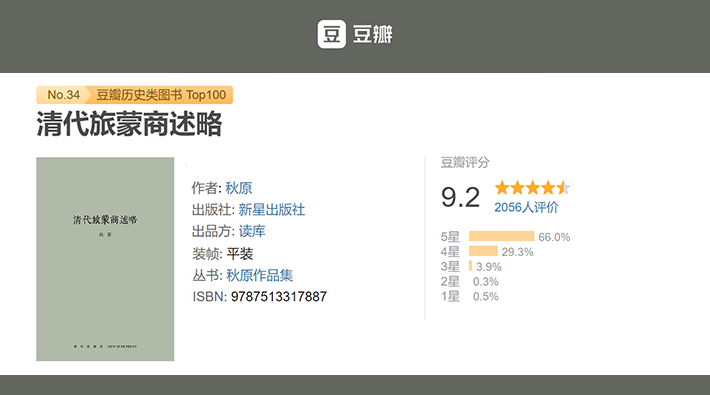The height and width of the screenshot is (395, 710).
Task: Click the 3星 rating bar
Action: [470, 266]
